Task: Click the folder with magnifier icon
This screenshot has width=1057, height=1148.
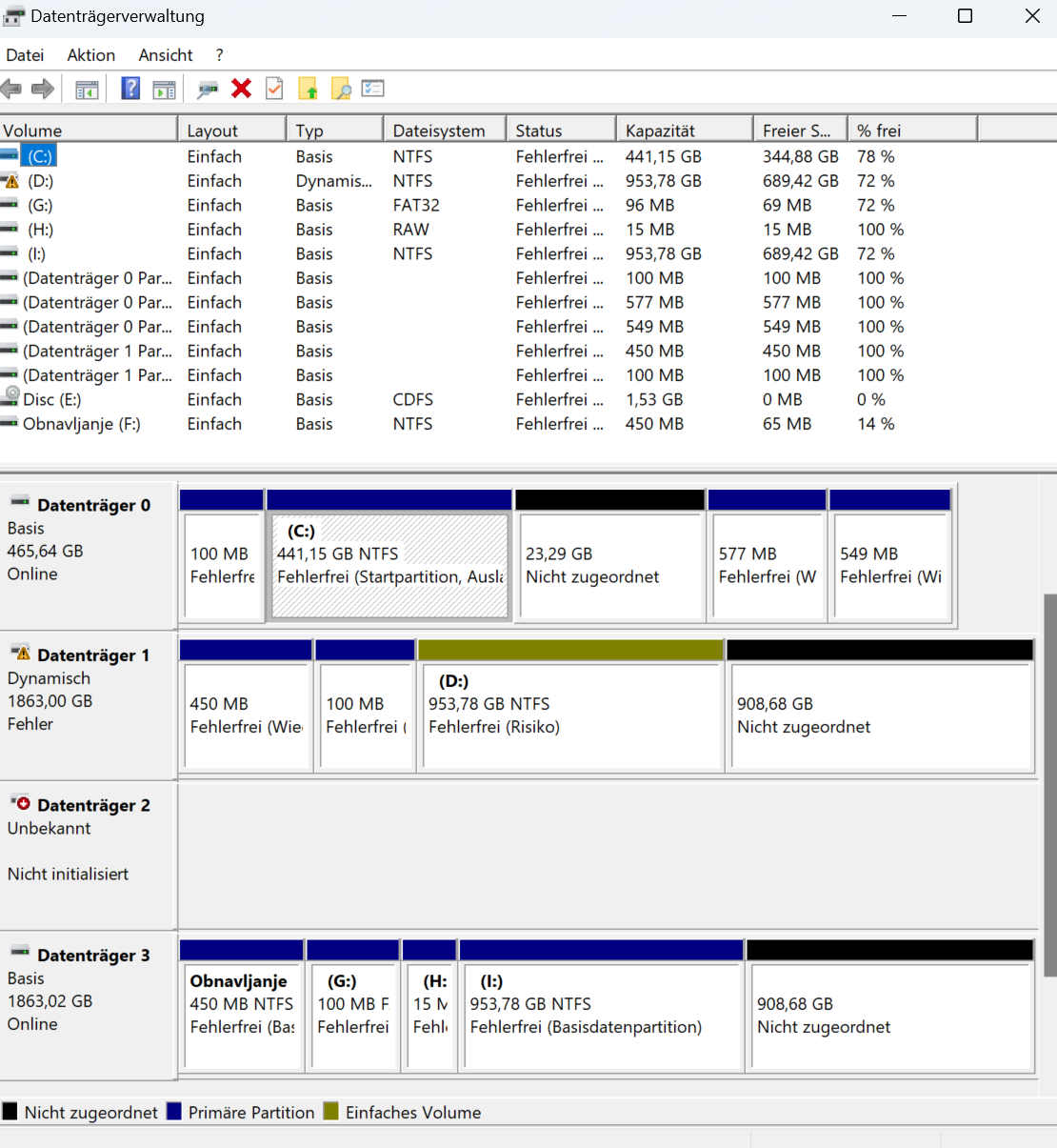Action: click(340, 89)
